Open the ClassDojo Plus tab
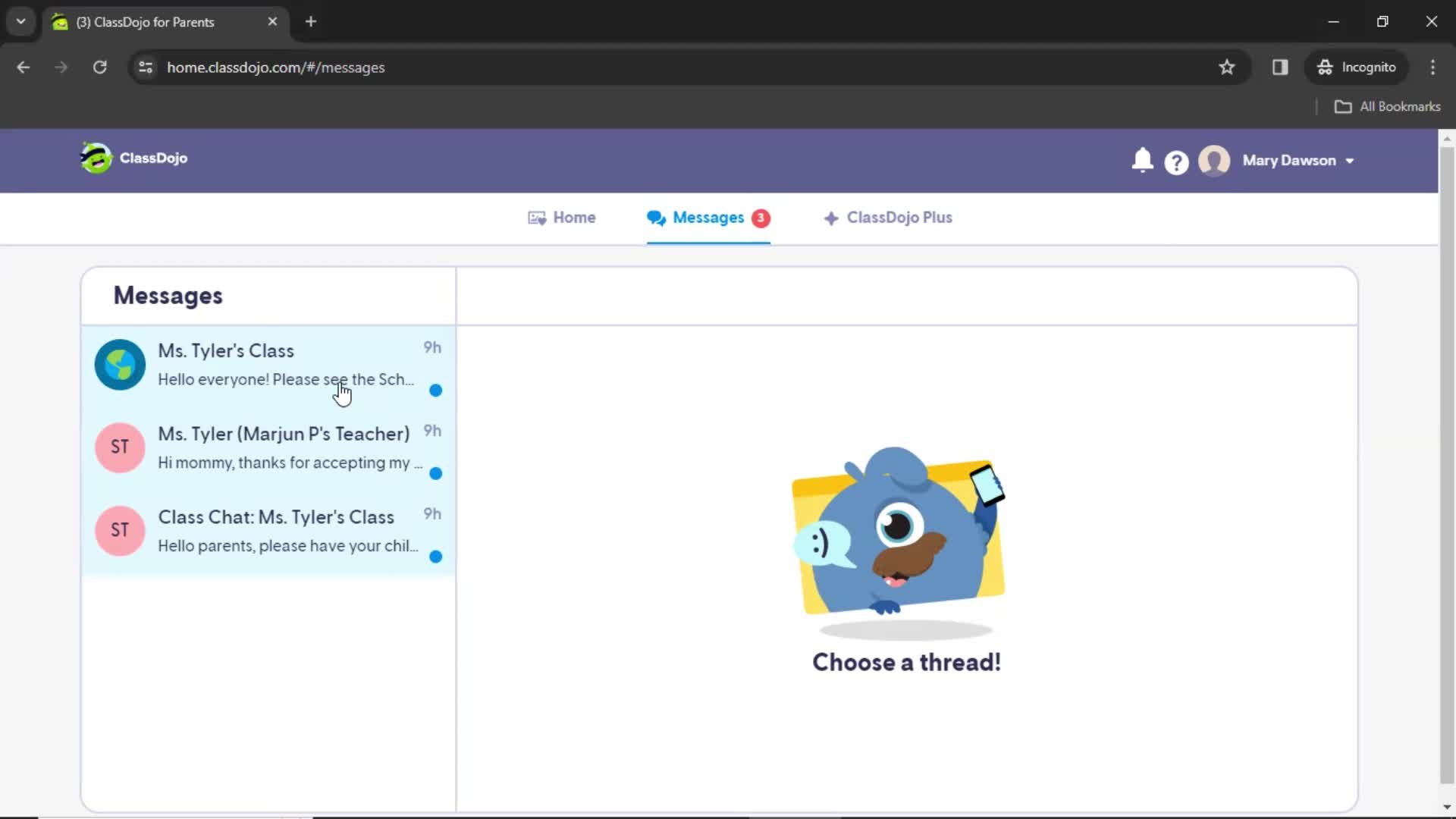The image size is (1456, 819). pos(888,218)
